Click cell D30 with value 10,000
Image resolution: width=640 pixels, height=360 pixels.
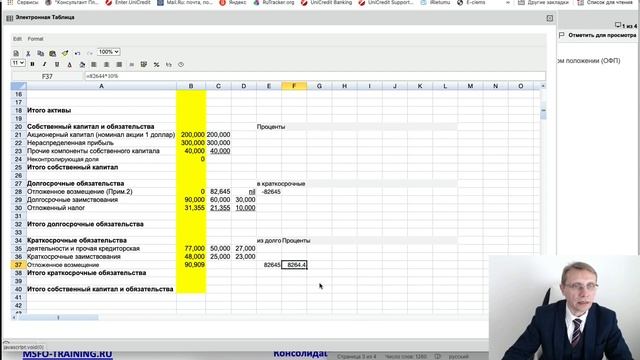244,208
